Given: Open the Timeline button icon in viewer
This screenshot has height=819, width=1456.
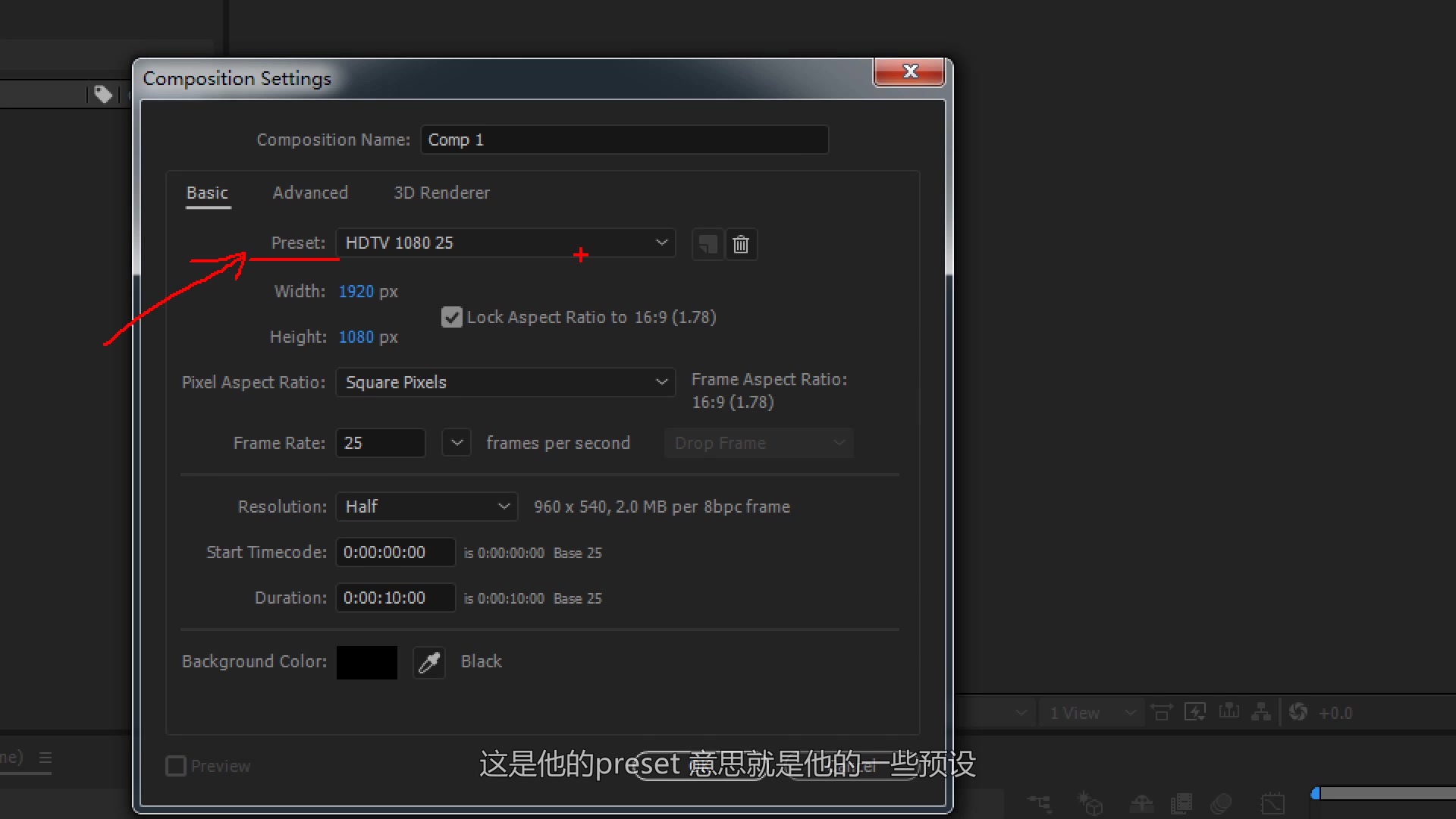Looking at the screenshot, I should click(x=1228, y=712).
